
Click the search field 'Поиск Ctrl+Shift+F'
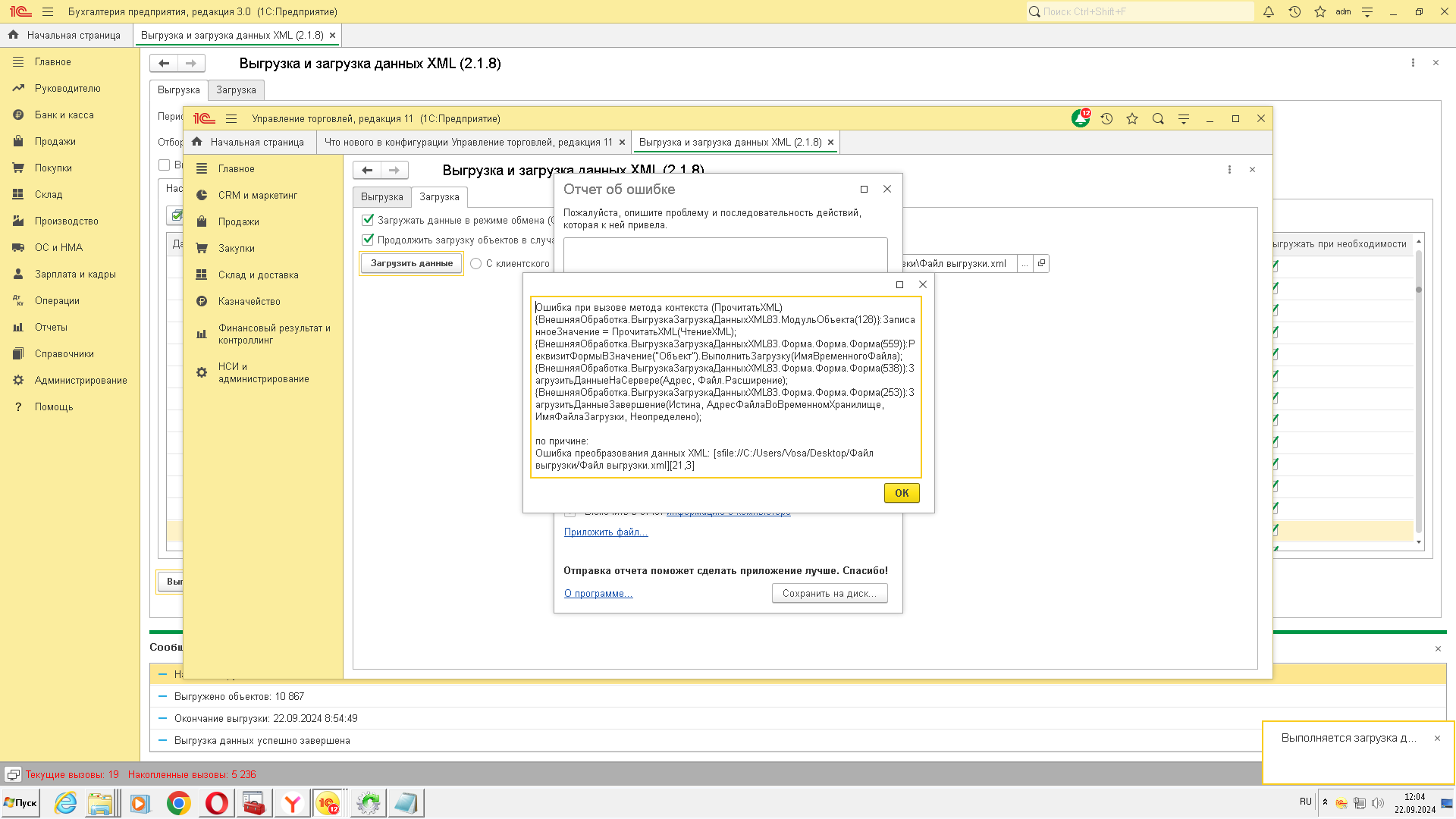coord(1140,11)
